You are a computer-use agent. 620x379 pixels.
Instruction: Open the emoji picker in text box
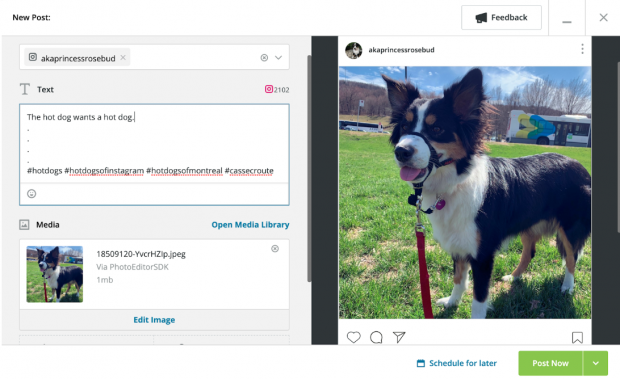click(32, 194)
